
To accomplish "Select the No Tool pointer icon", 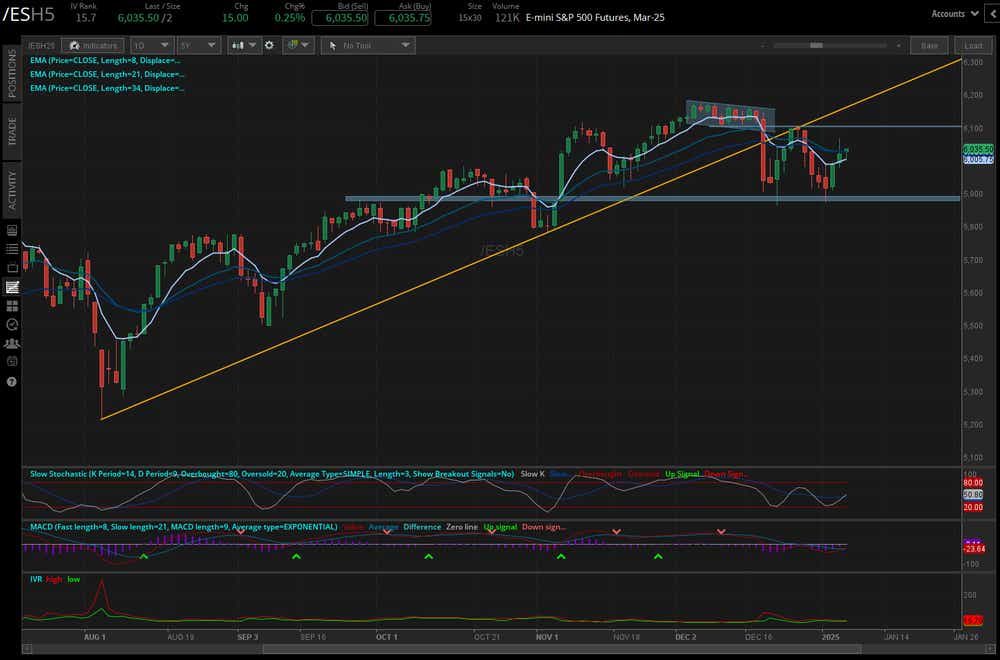I will click(333, 44).
